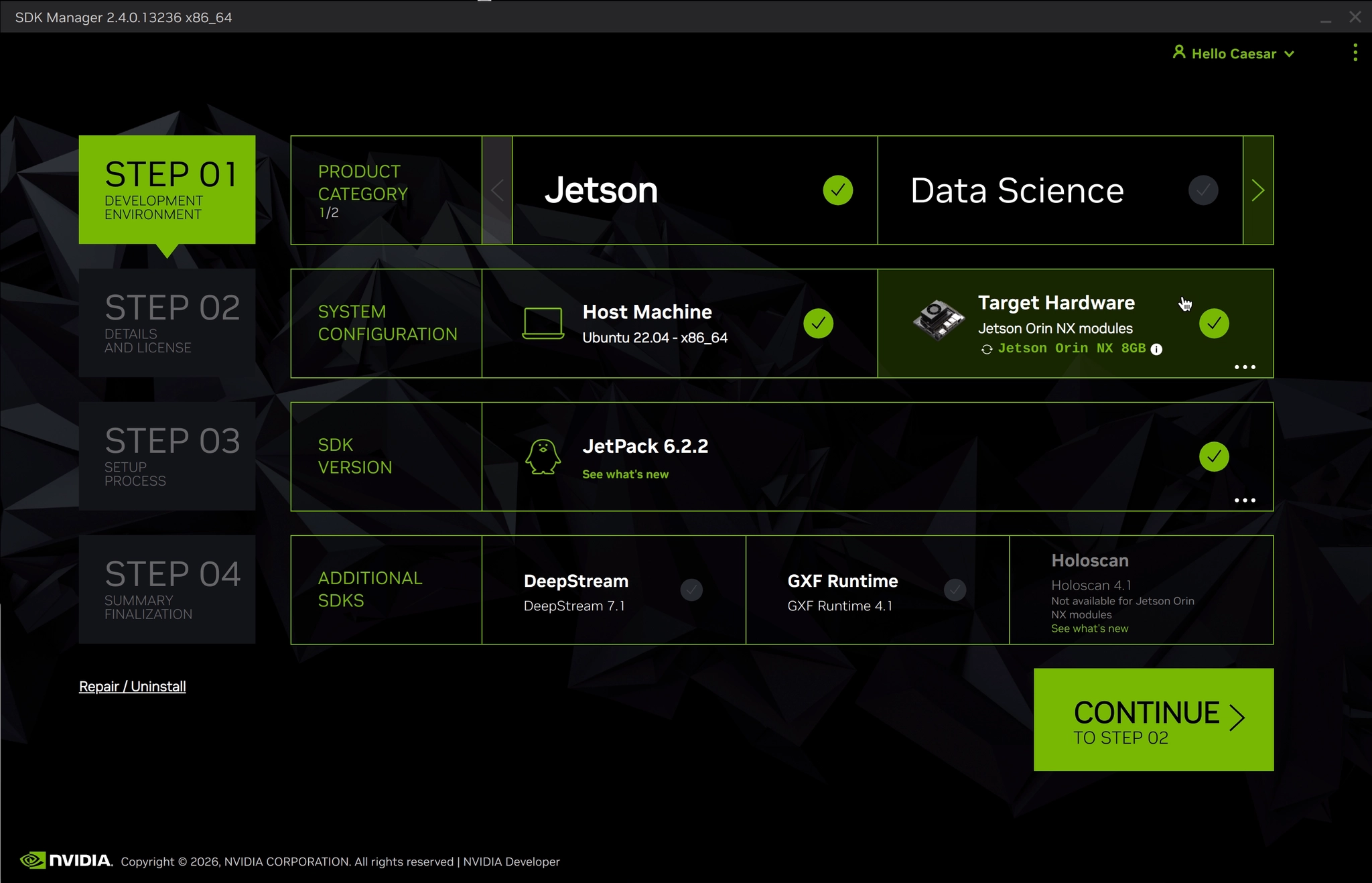
Task: Click the refresh icon next to Jetson Orin NX 8GB
Action: (986, 349)
